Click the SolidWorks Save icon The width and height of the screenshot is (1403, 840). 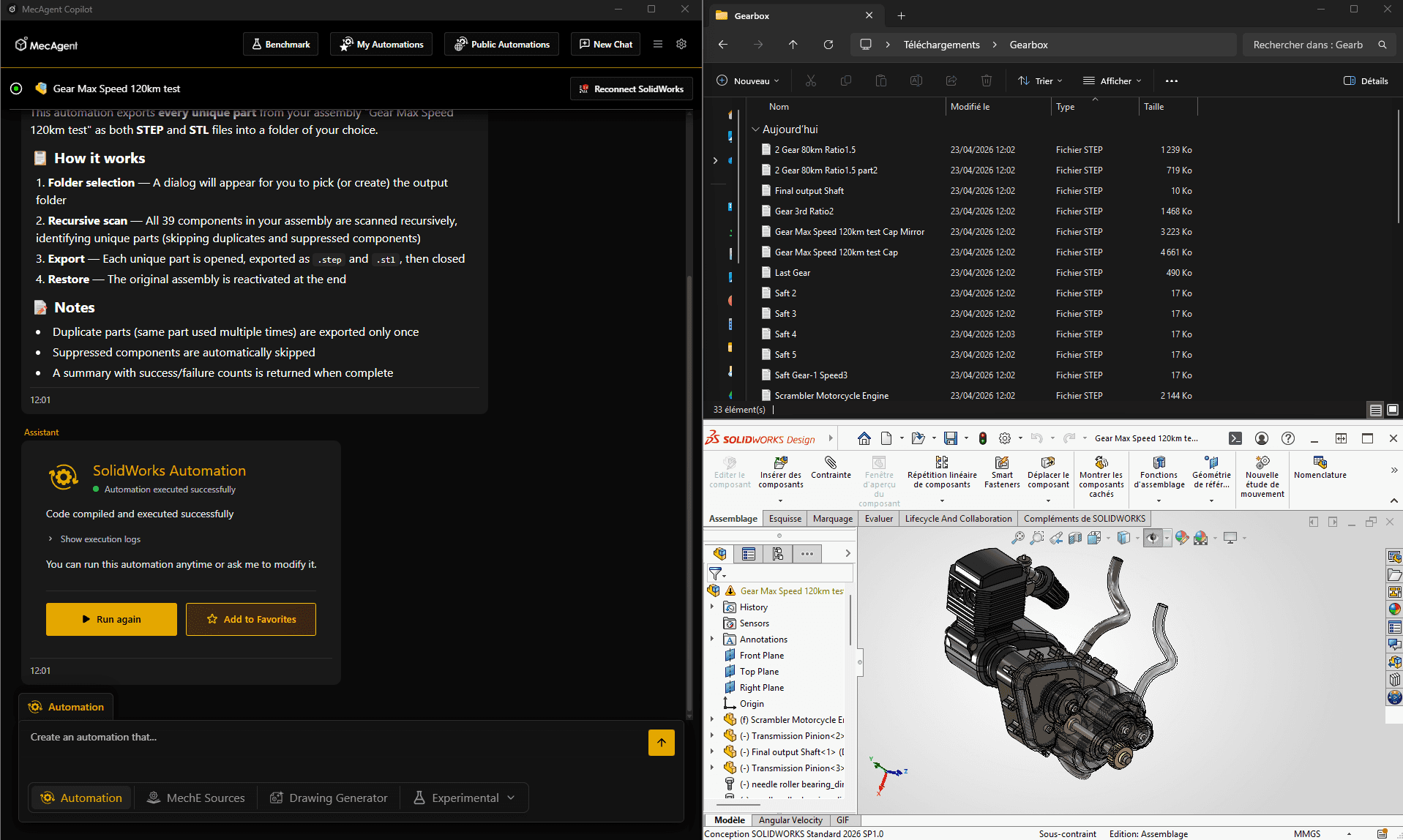[950, 438]
